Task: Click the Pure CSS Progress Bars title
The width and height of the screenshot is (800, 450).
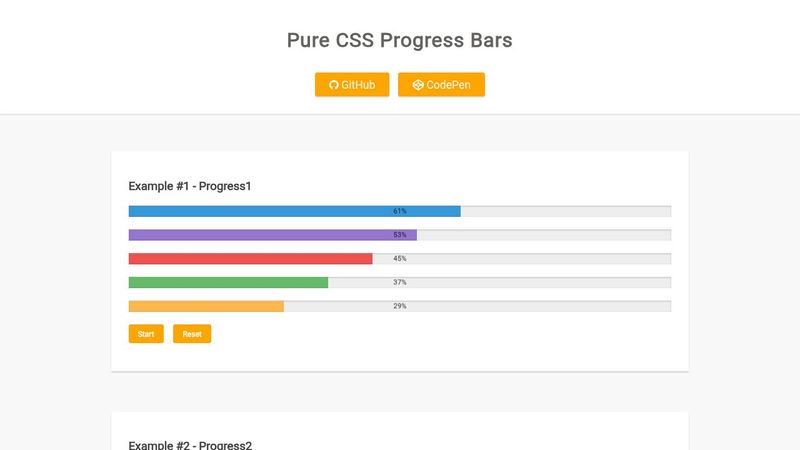Action: (x=400, y=41)
